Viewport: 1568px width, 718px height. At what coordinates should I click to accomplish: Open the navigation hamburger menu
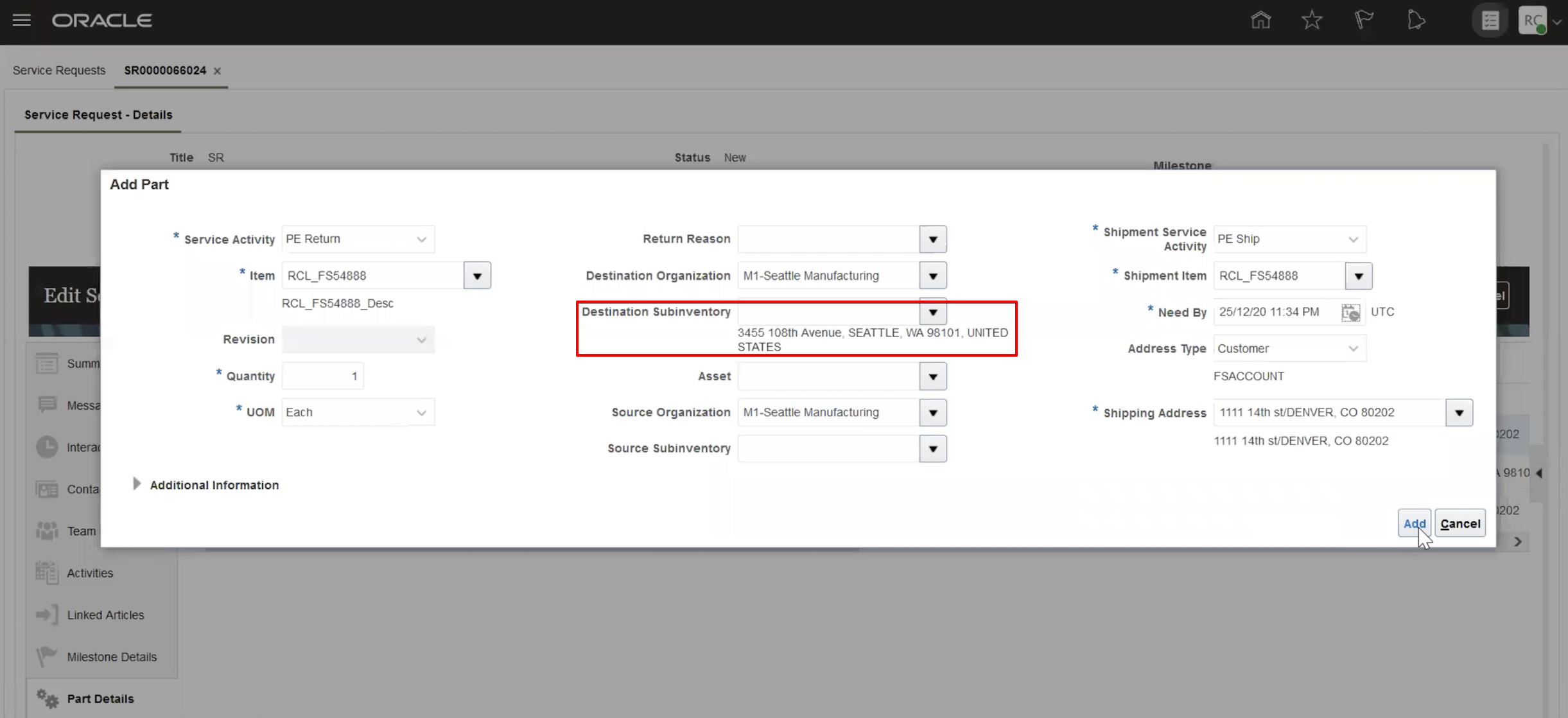pyautogui.click(x=21, y=20)
